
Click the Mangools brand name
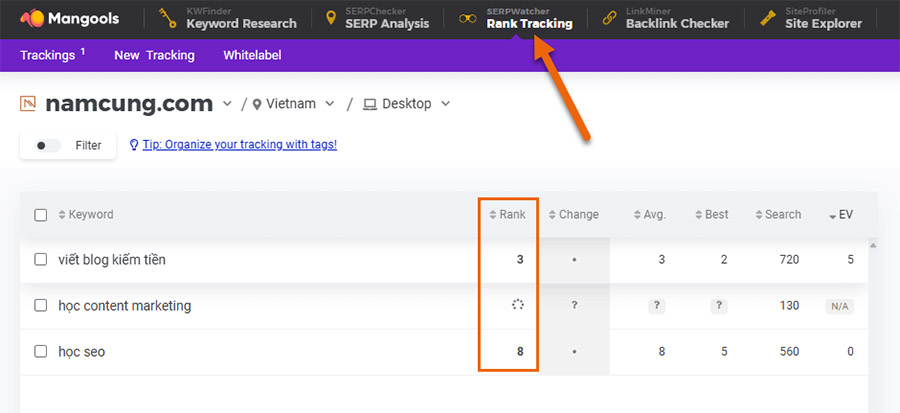point(84,19)
